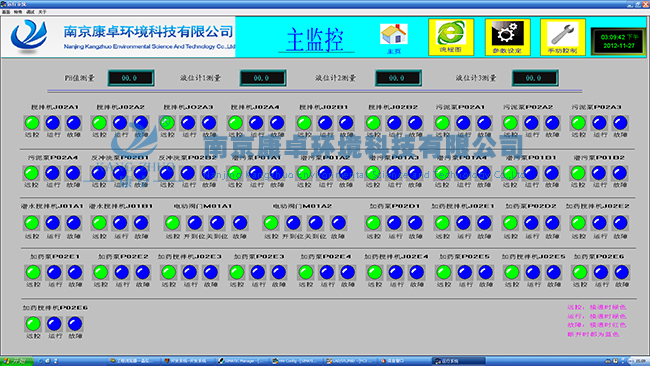
Task: Open the 调试 menu in menu bar
Action: coord(30,12)
